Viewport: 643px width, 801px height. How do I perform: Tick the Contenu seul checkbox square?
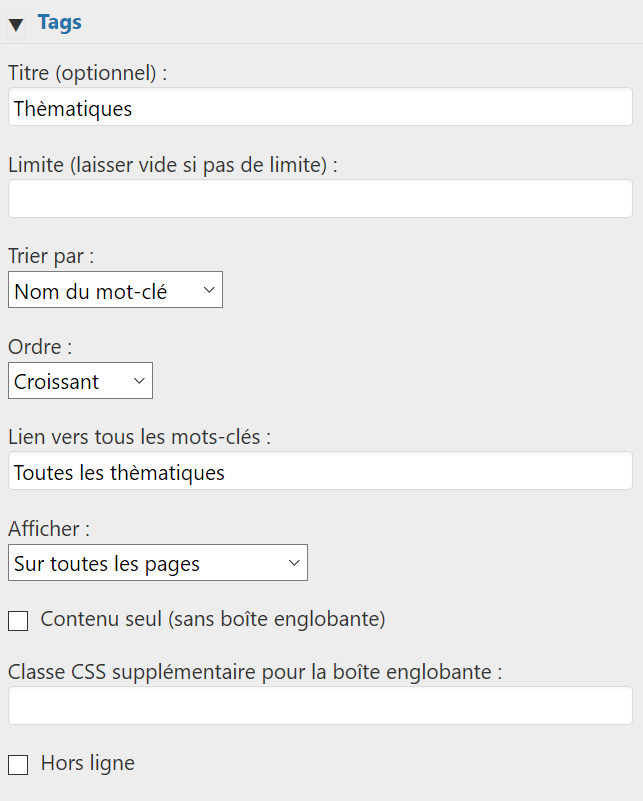point(18,621)
